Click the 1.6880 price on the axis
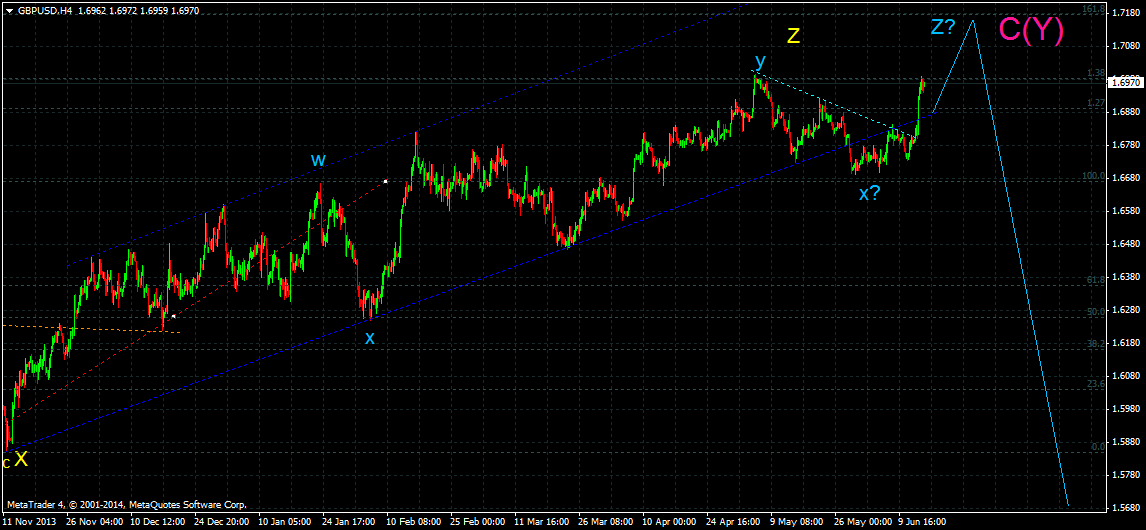This screenshot has width=1146, height=530. pos(1126,112)
